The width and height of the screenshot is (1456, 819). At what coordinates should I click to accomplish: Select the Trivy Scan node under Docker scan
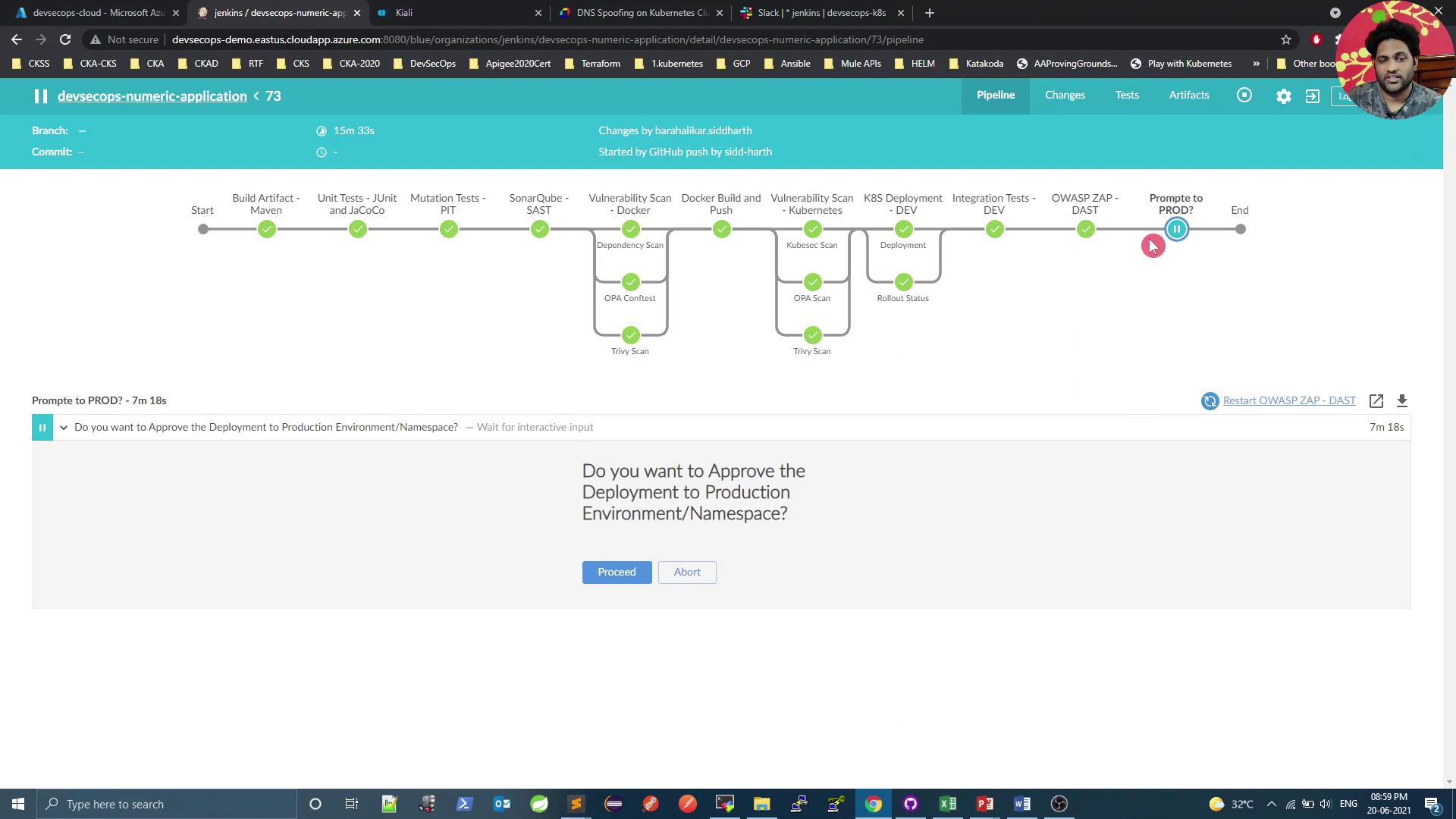click(x=630, y=335)
